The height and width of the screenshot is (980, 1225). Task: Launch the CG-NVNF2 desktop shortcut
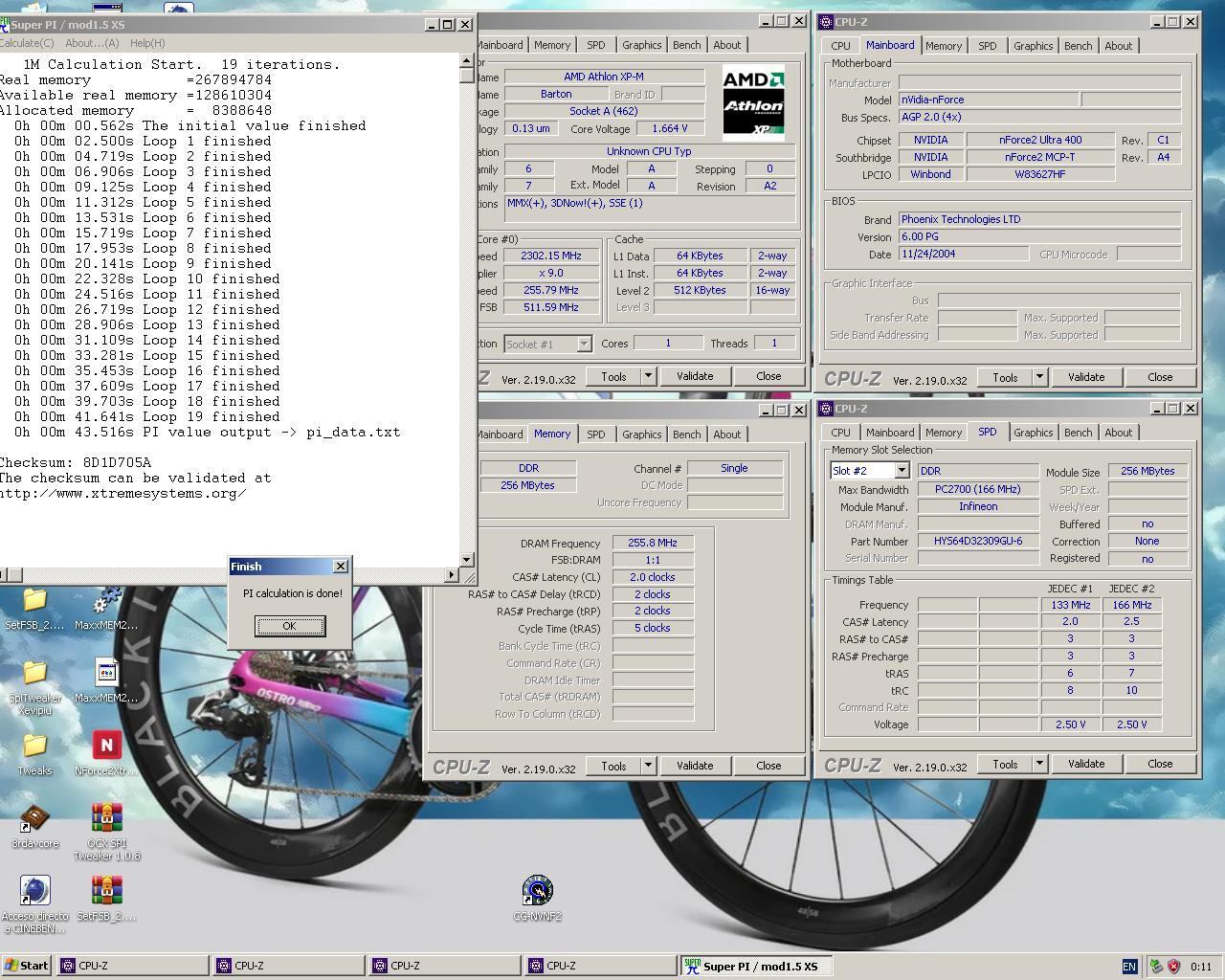(537, 890)
